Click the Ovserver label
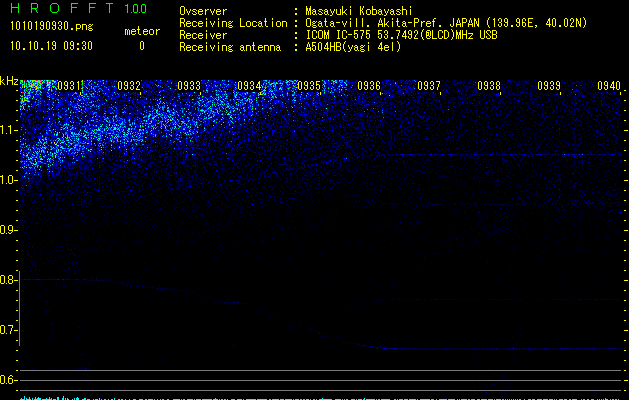Viewport: 629px width, 400px height. (x=203, y=11)
